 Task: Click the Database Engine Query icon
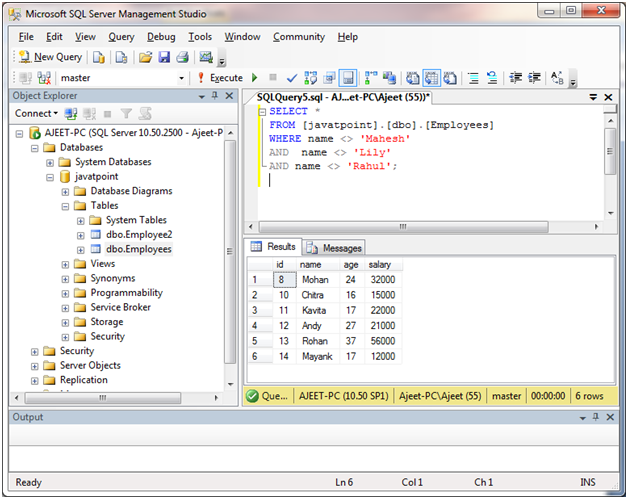tap(99, 57)
